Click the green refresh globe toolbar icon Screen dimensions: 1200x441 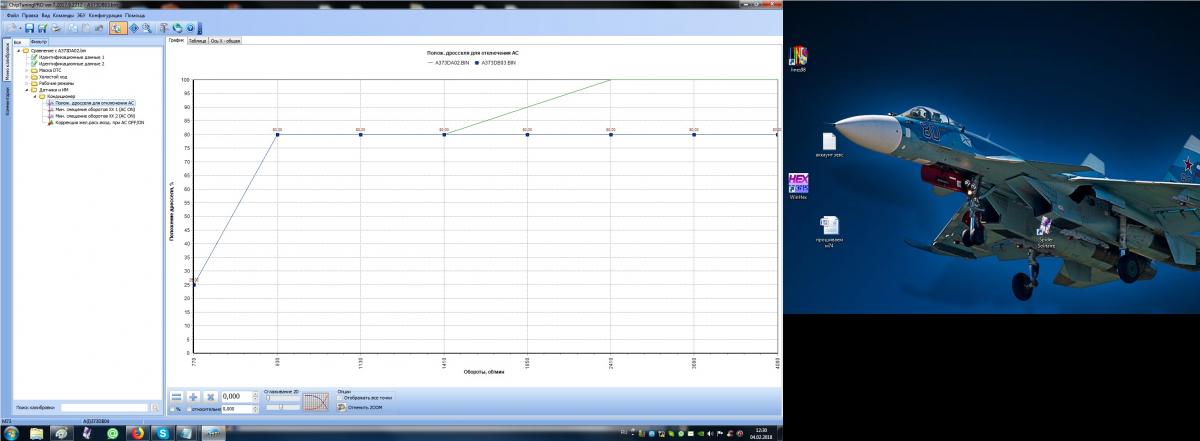point(177,28)
